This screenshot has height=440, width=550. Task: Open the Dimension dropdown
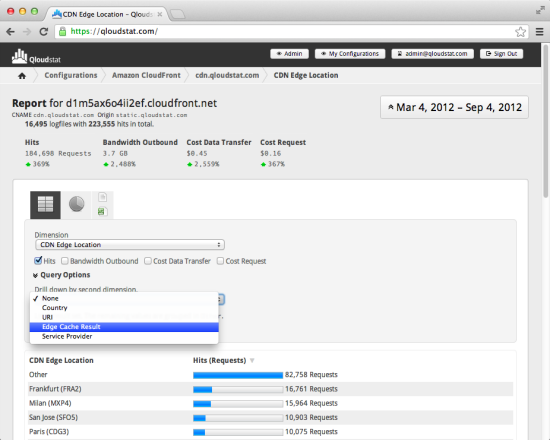coord(130,245)
